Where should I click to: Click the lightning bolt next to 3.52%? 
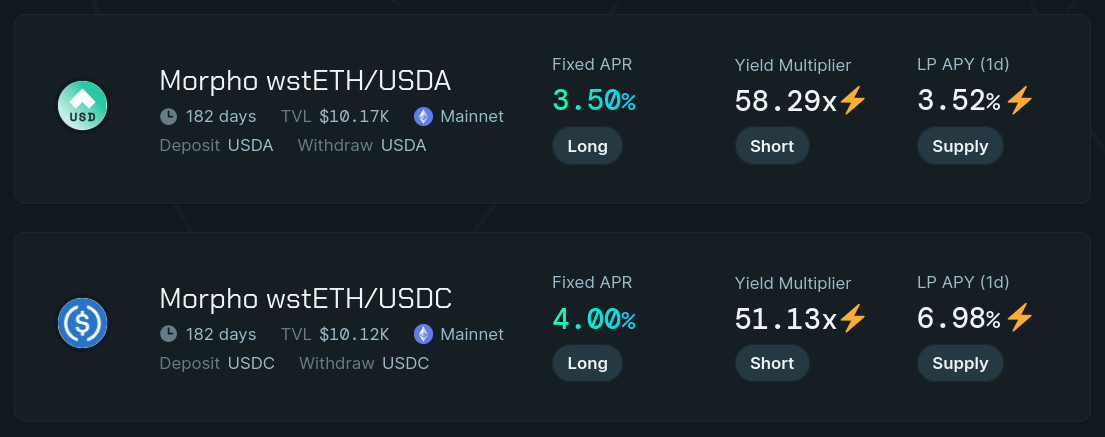[1019, 101]
